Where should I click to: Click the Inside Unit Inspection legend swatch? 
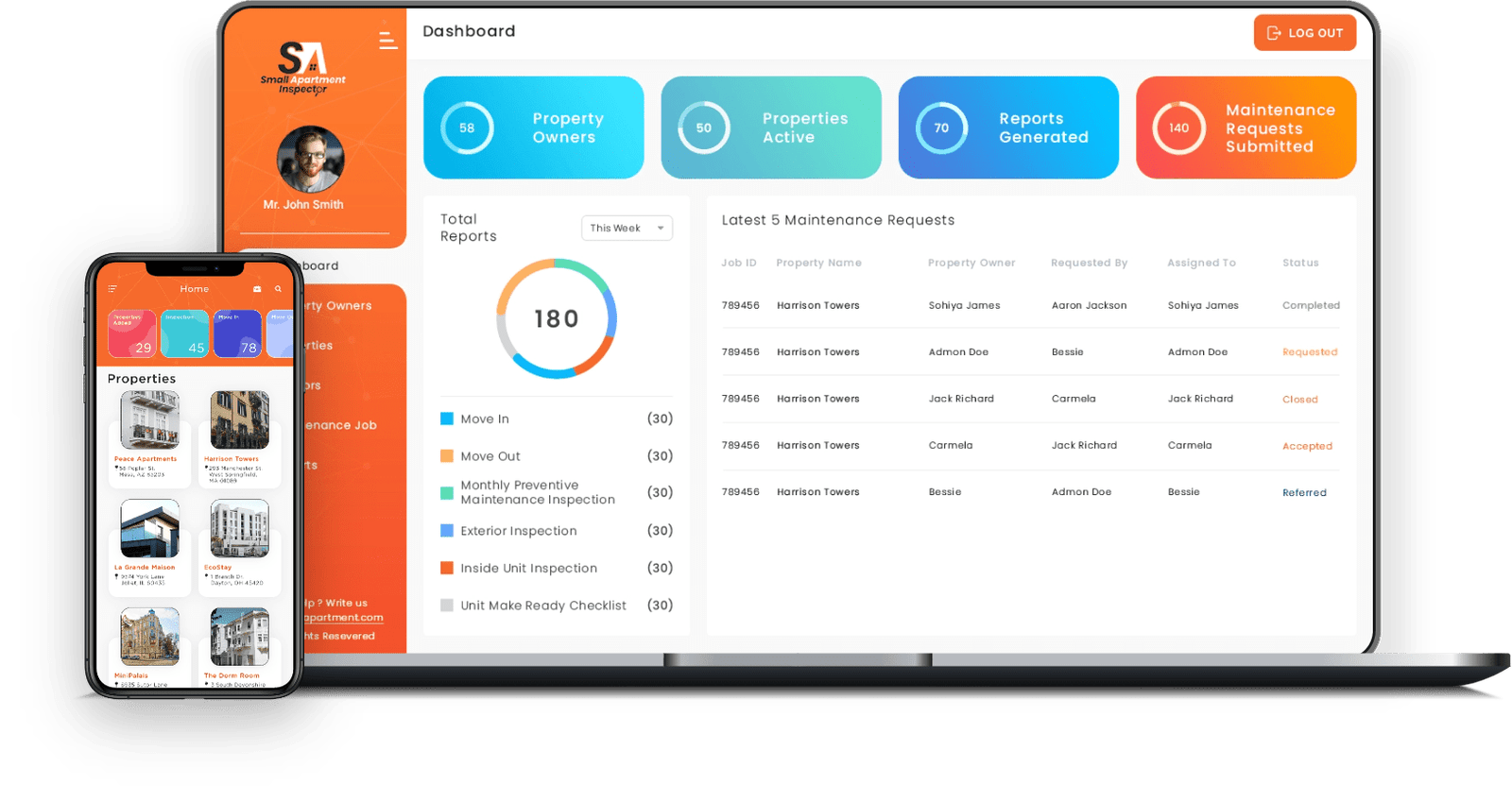[447, 568]
